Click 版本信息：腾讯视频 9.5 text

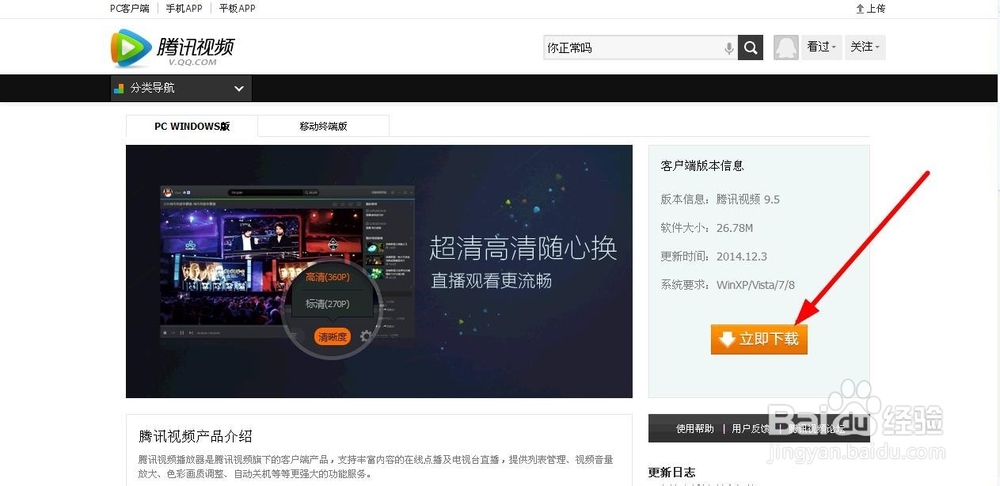[x=720, y=200]
